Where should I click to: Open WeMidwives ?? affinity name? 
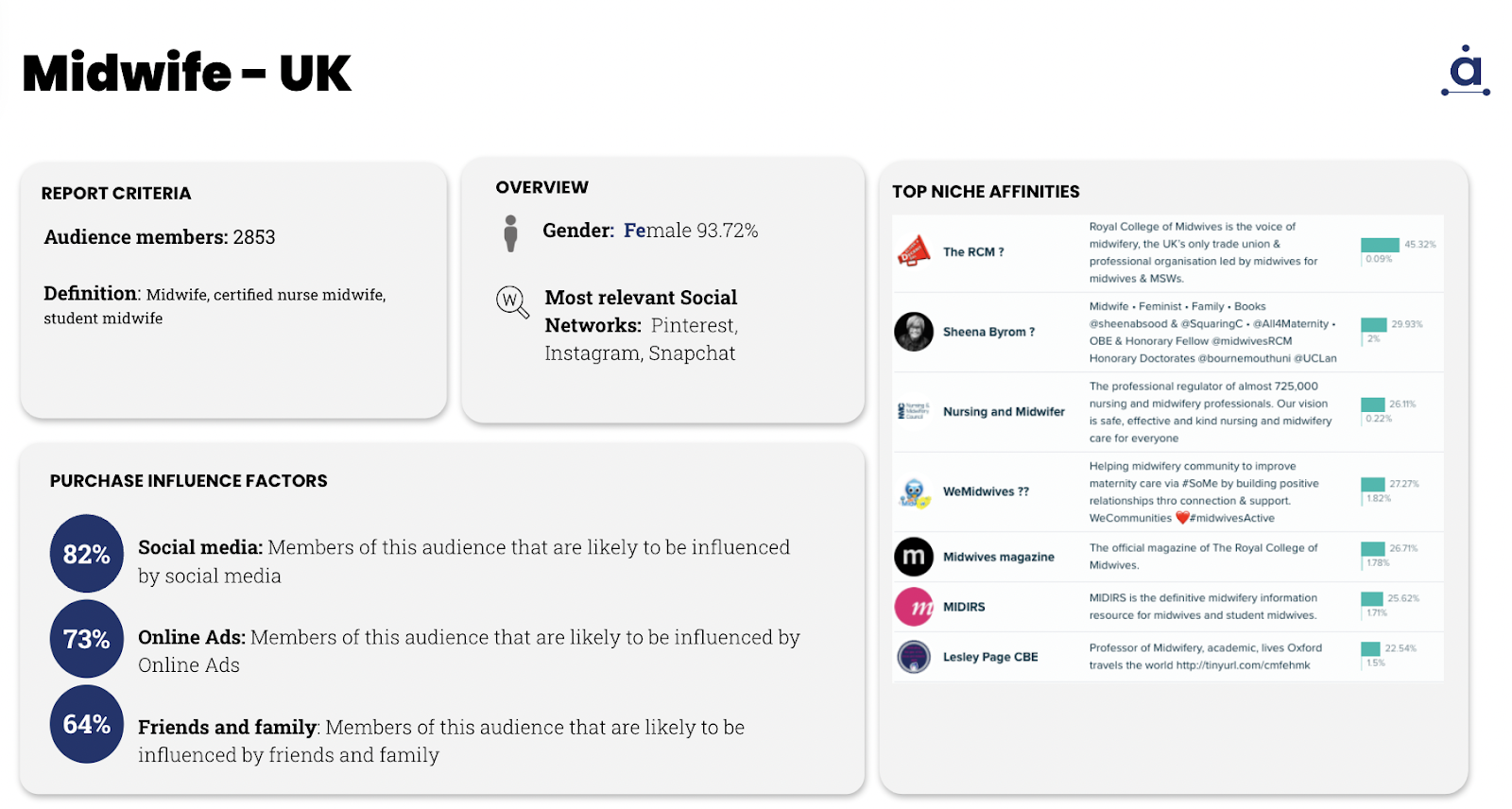pyautogui.click(x=986, y=491)
